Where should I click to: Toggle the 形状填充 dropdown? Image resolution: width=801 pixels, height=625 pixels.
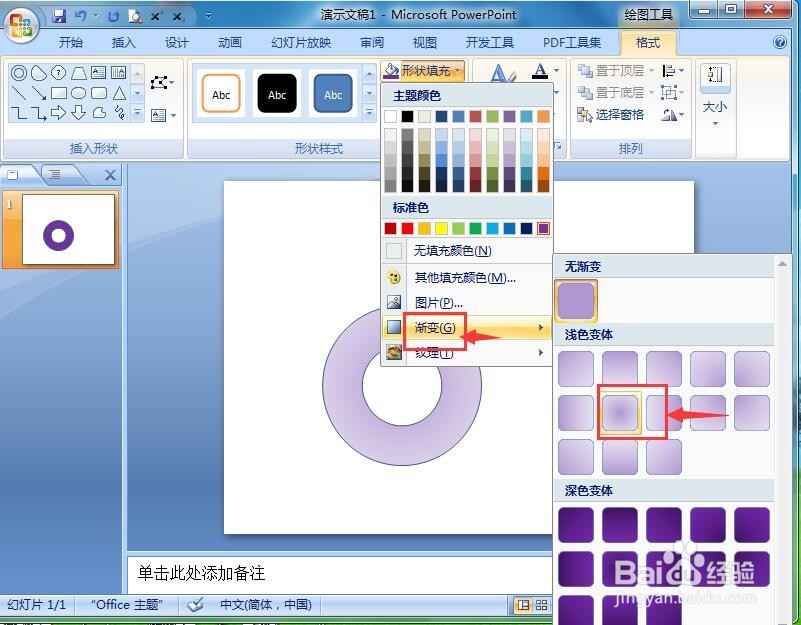[423, 71]
